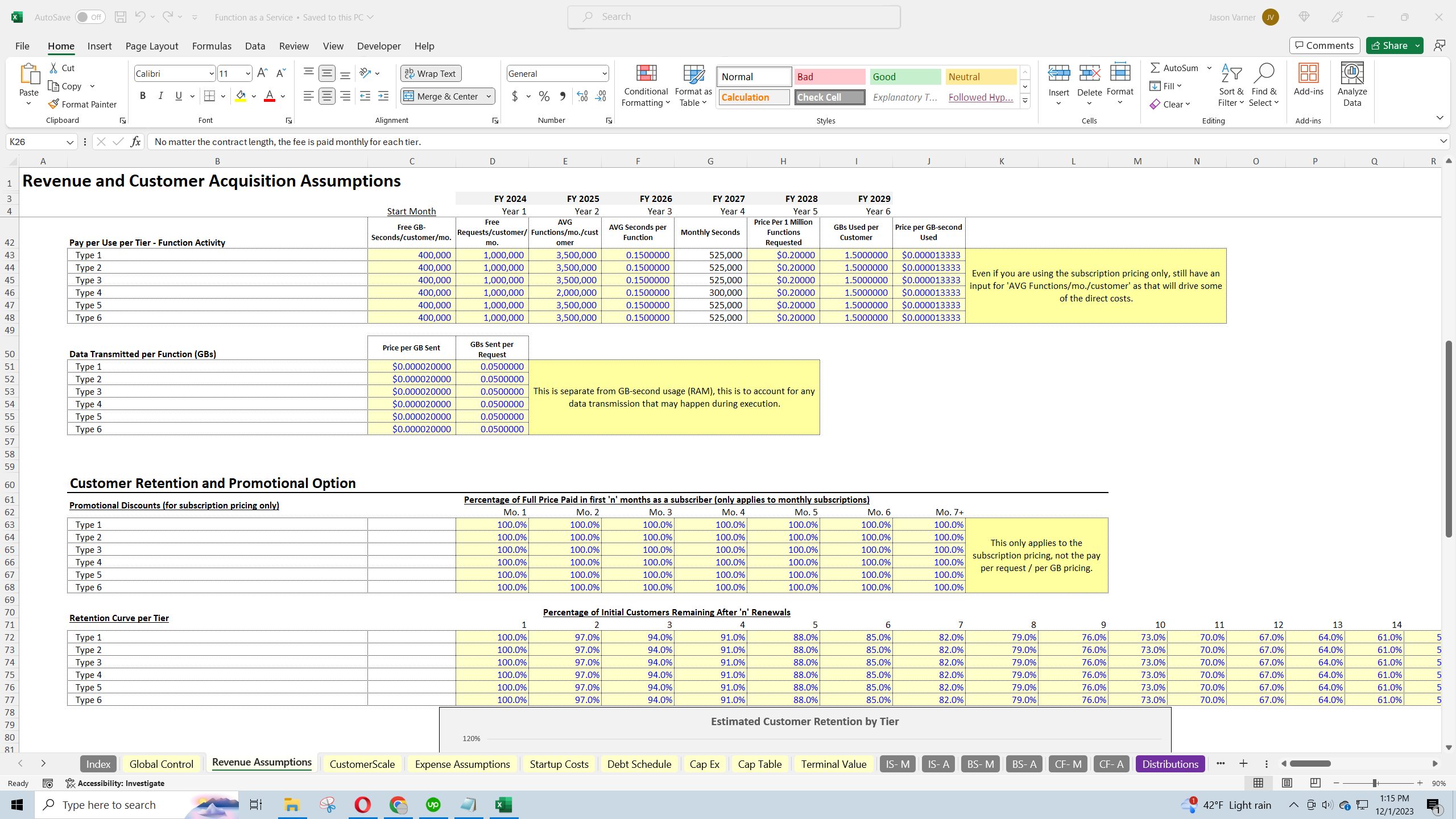Click Decrease Indent icon
The image size is (1456, 819).
click(x=365, y=96)
